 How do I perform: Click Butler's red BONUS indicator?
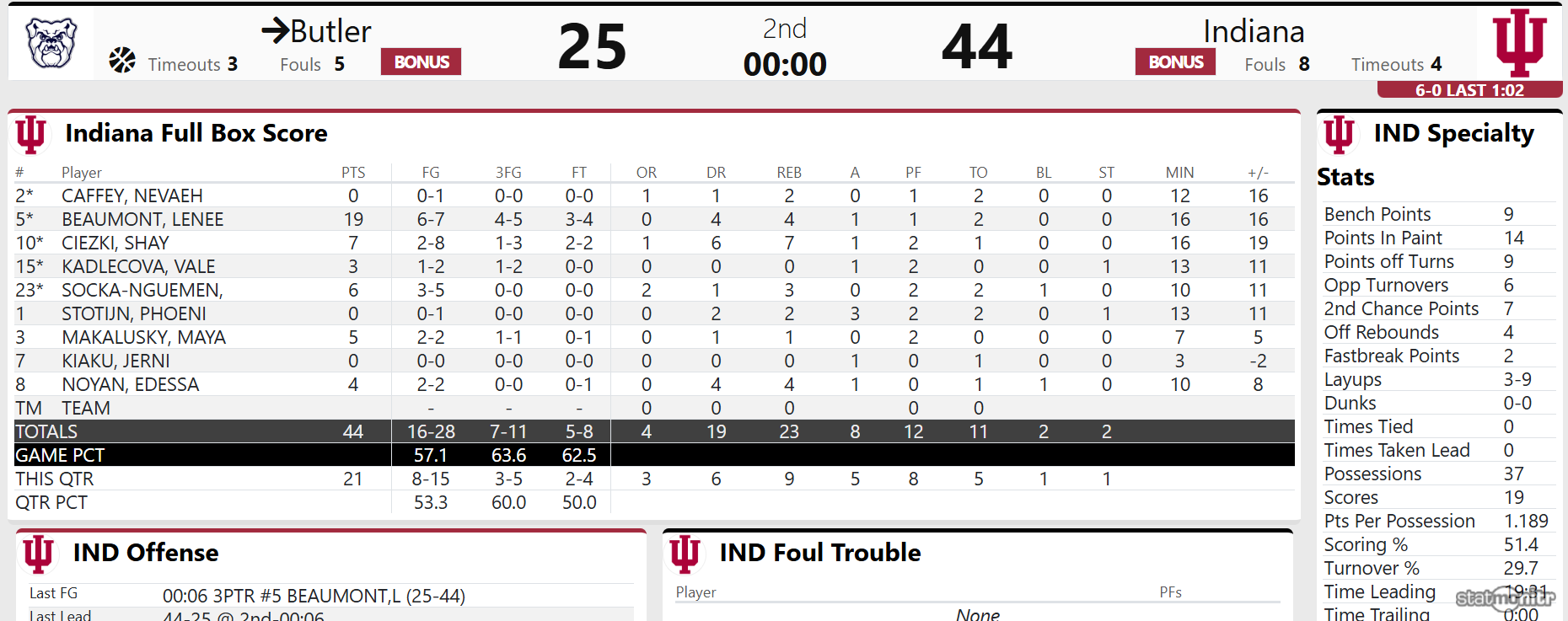click(x=421, y=62)
